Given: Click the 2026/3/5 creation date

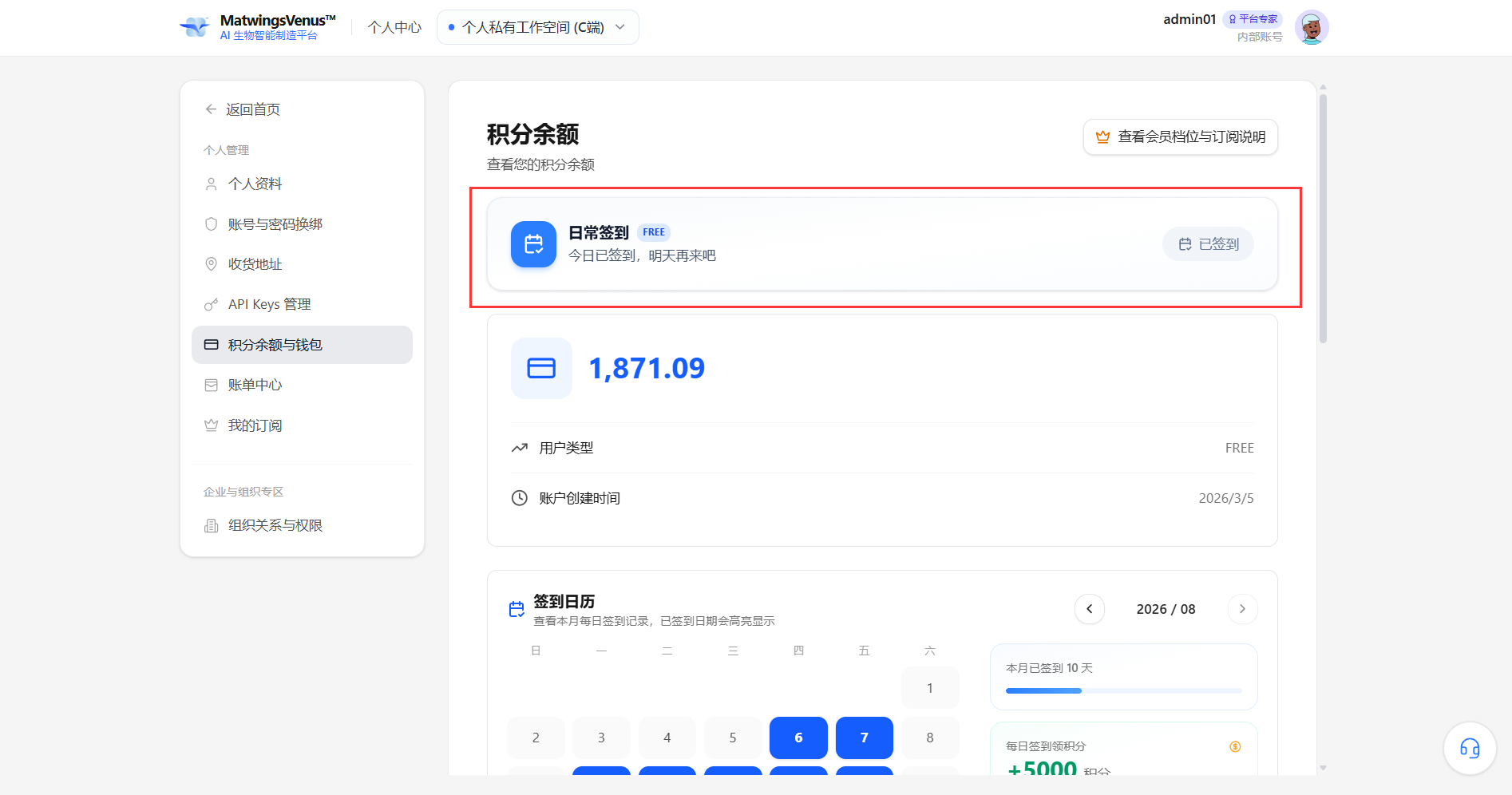Looking at the screenshot, I should tap(1226, 498).
